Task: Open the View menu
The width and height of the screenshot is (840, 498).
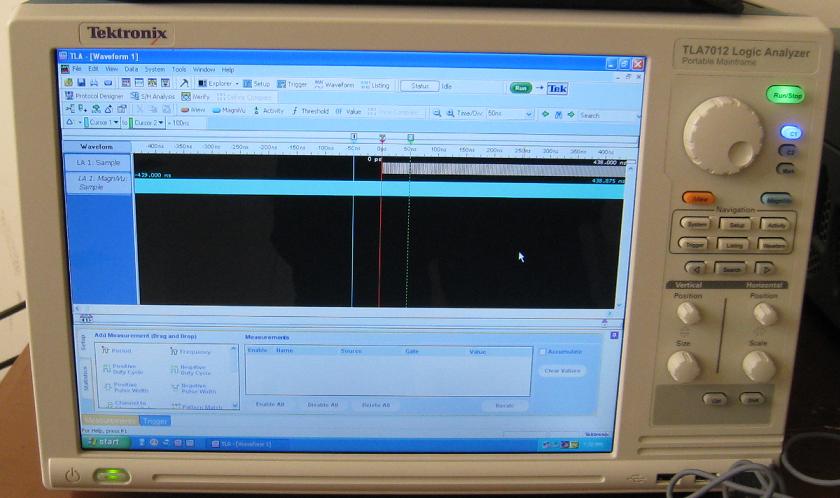Action: [111, 69]
